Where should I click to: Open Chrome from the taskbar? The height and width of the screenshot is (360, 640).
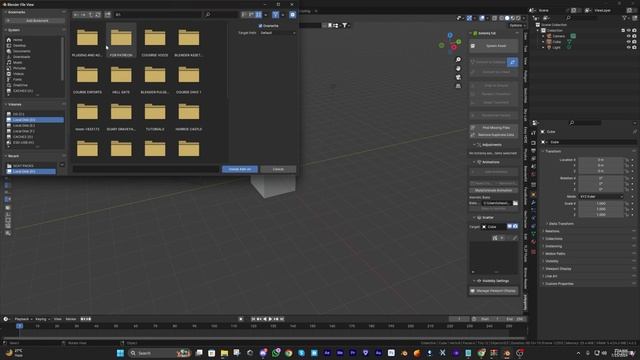tap(289, 353)
